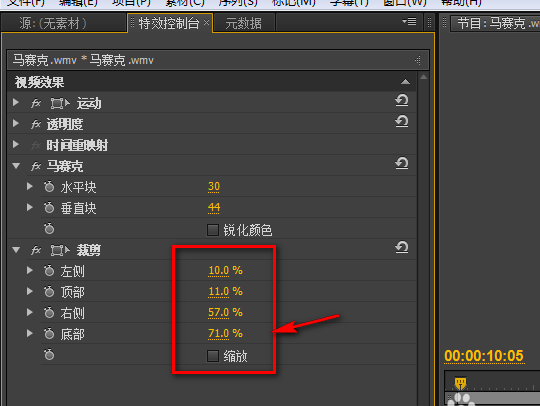The height and width of the screenshot is (406, 540).
Task: Click the timecode 00:00:10:05
Action: coord(484,356)
